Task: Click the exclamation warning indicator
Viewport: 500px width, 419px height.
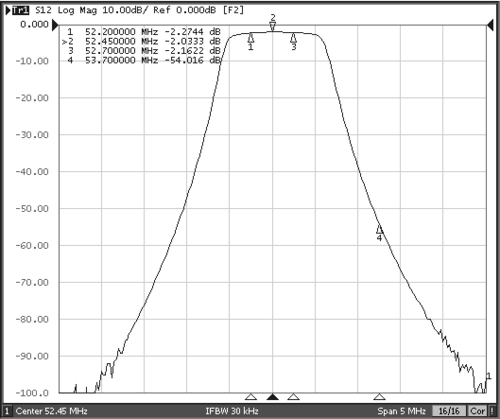Action: (x=492, y=411)
